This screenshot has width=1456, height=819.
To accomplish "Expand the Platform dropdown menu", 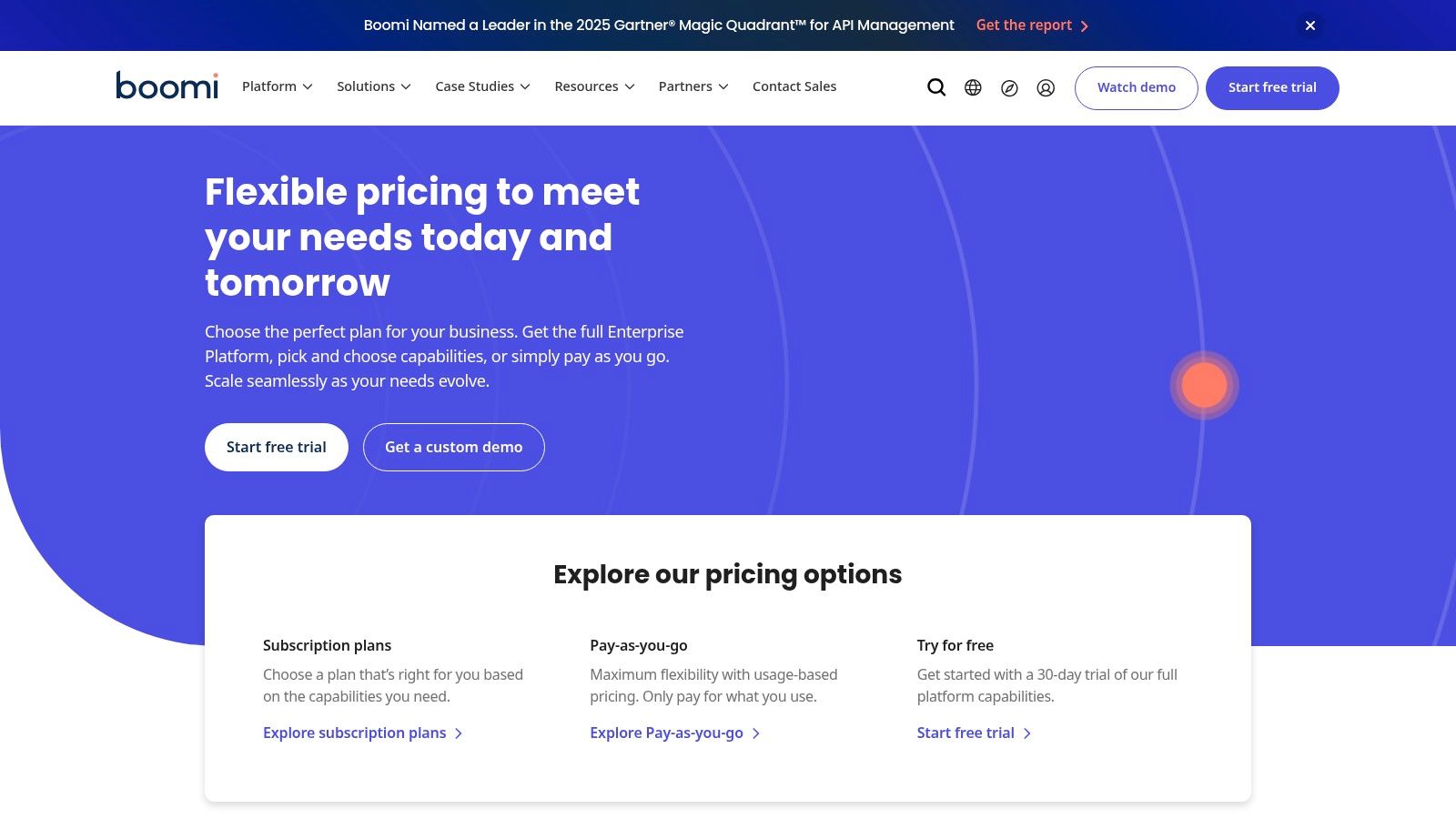I will click(x=277, y=86).
